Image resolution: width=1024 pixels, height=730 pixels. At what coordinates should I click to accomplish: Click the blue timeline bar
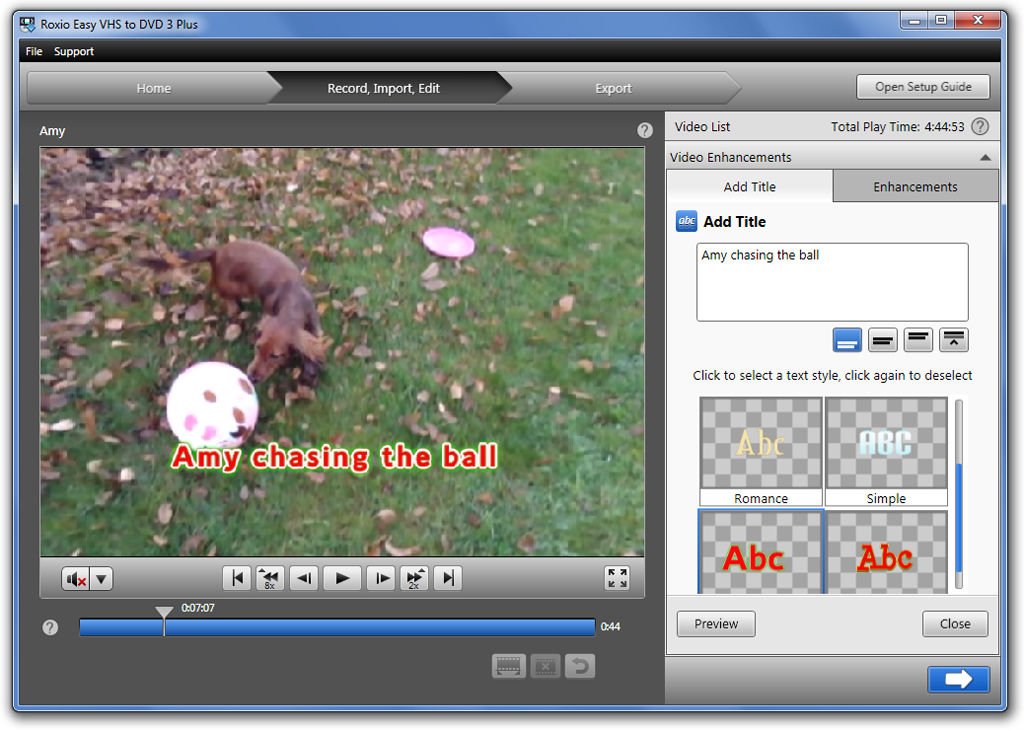[380, 627]
